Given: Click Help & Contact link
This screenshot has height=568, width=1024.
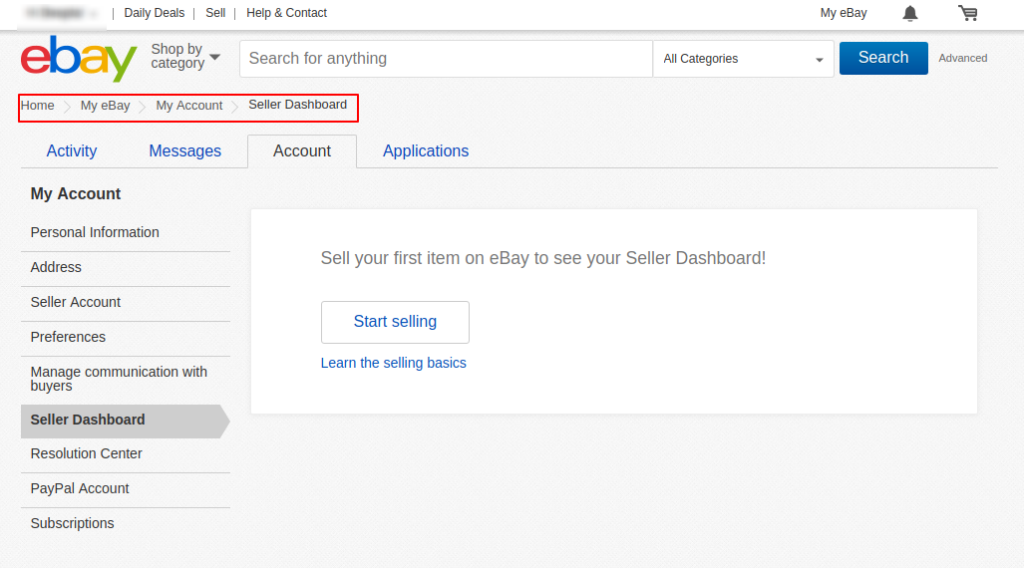Looking at the screenshot, I should pos(287,13).
